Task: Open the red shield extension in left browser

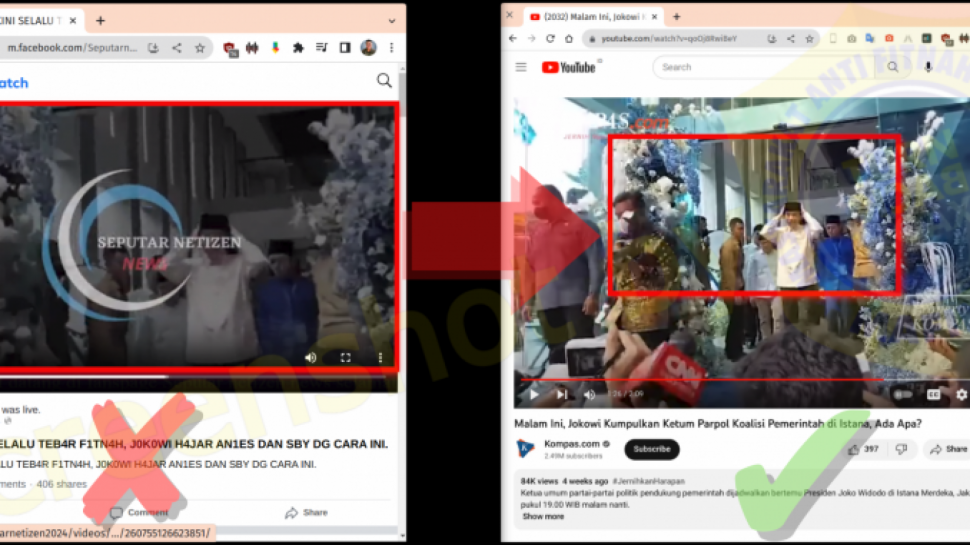Action: 230,48
